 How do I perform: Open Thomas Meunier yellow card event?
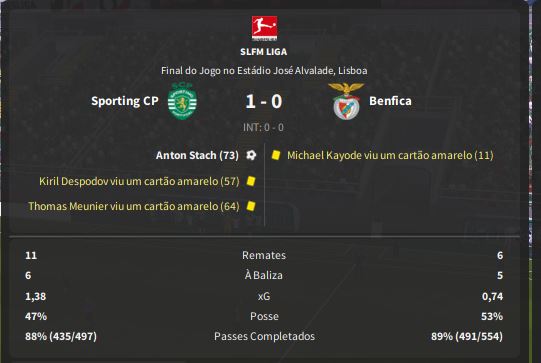pyautogui.click(x=134, y=206)
